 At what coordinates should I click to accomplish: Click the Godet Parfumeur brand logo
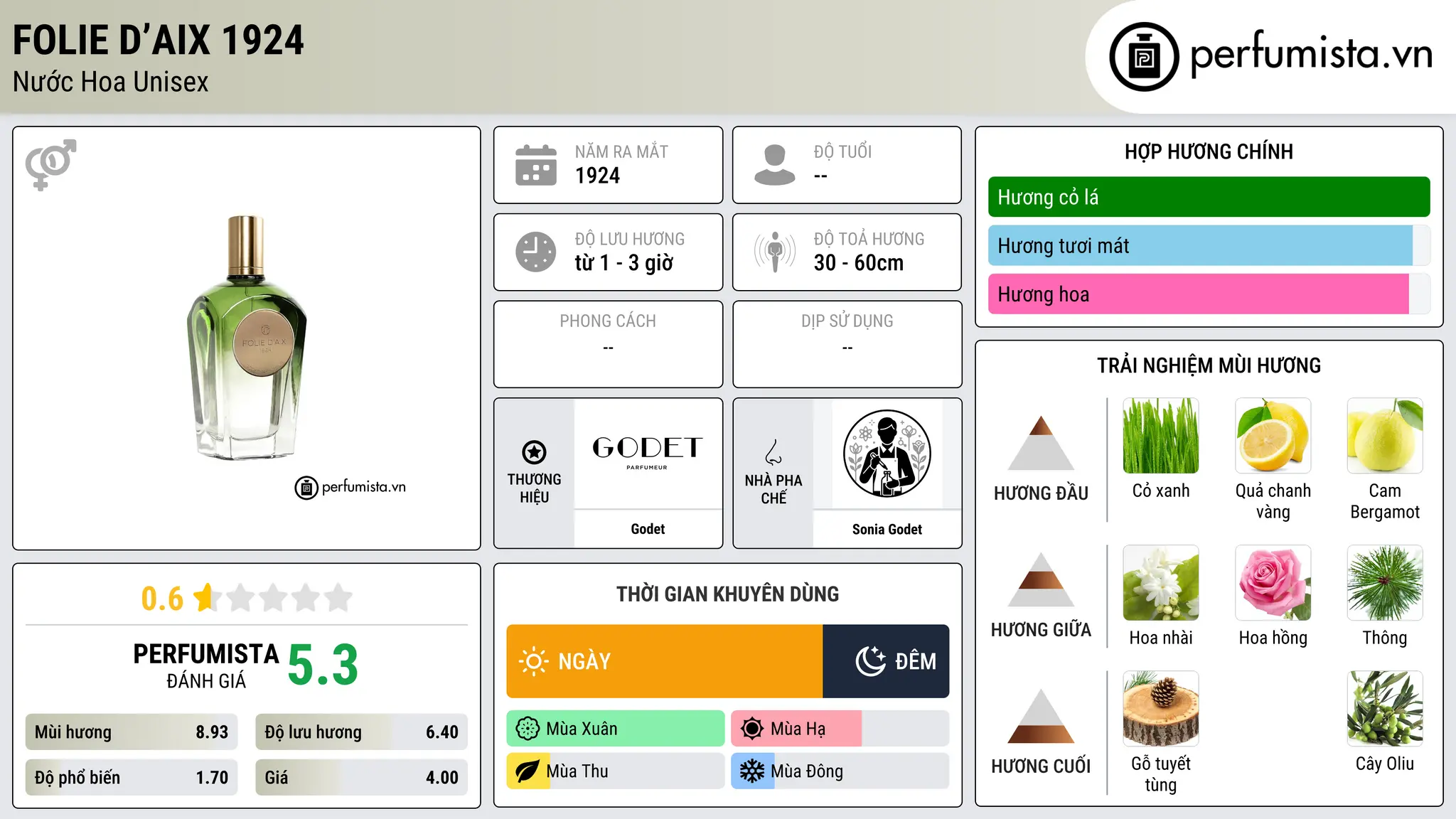click(648, 452)
